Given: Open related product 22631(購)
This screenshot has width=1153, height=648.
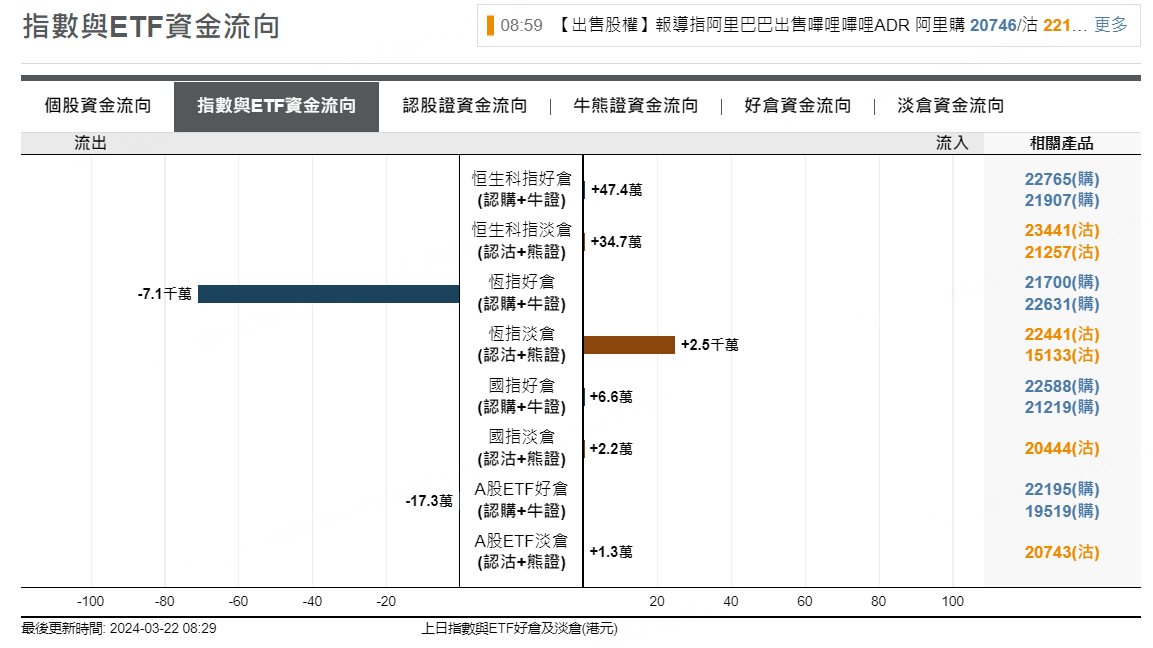Looking at the screenshot, I should (1062, 304).
